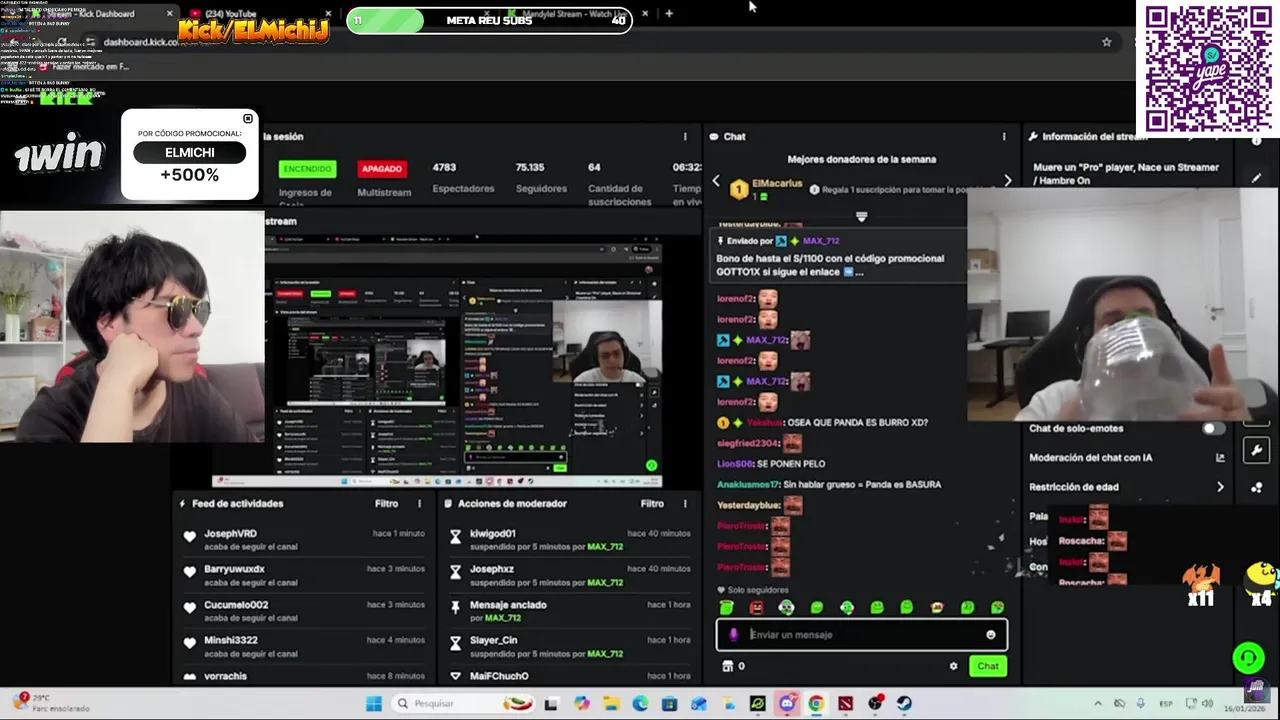The image size is (1280, 720).
Task: Click the heart icon next to JosephVRD
Action: click(x=189, y=537)
